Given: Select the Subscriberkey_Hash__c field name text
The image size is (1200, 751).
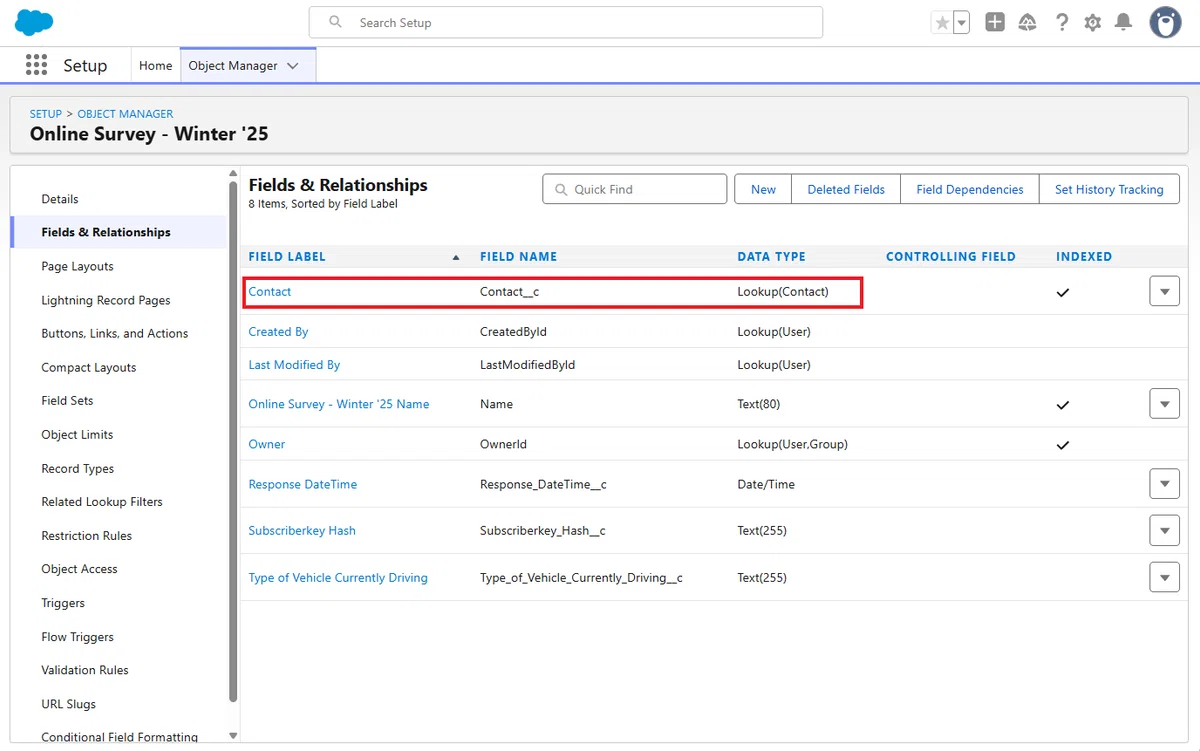Looking at the screenshot, I should click(x=543, y=531).
